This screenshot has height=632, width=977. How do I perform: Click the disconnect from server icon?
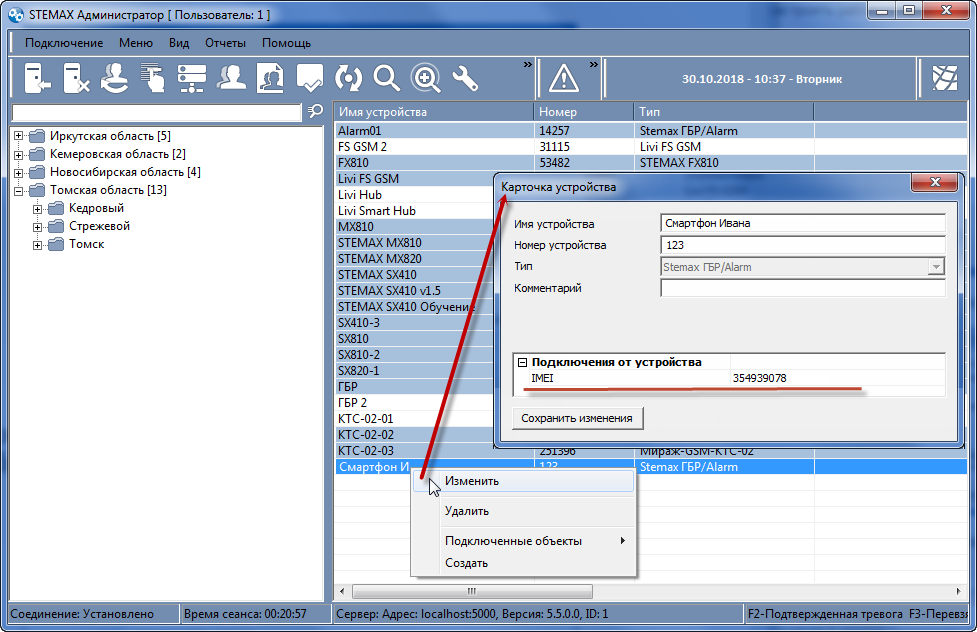[76, 79]
